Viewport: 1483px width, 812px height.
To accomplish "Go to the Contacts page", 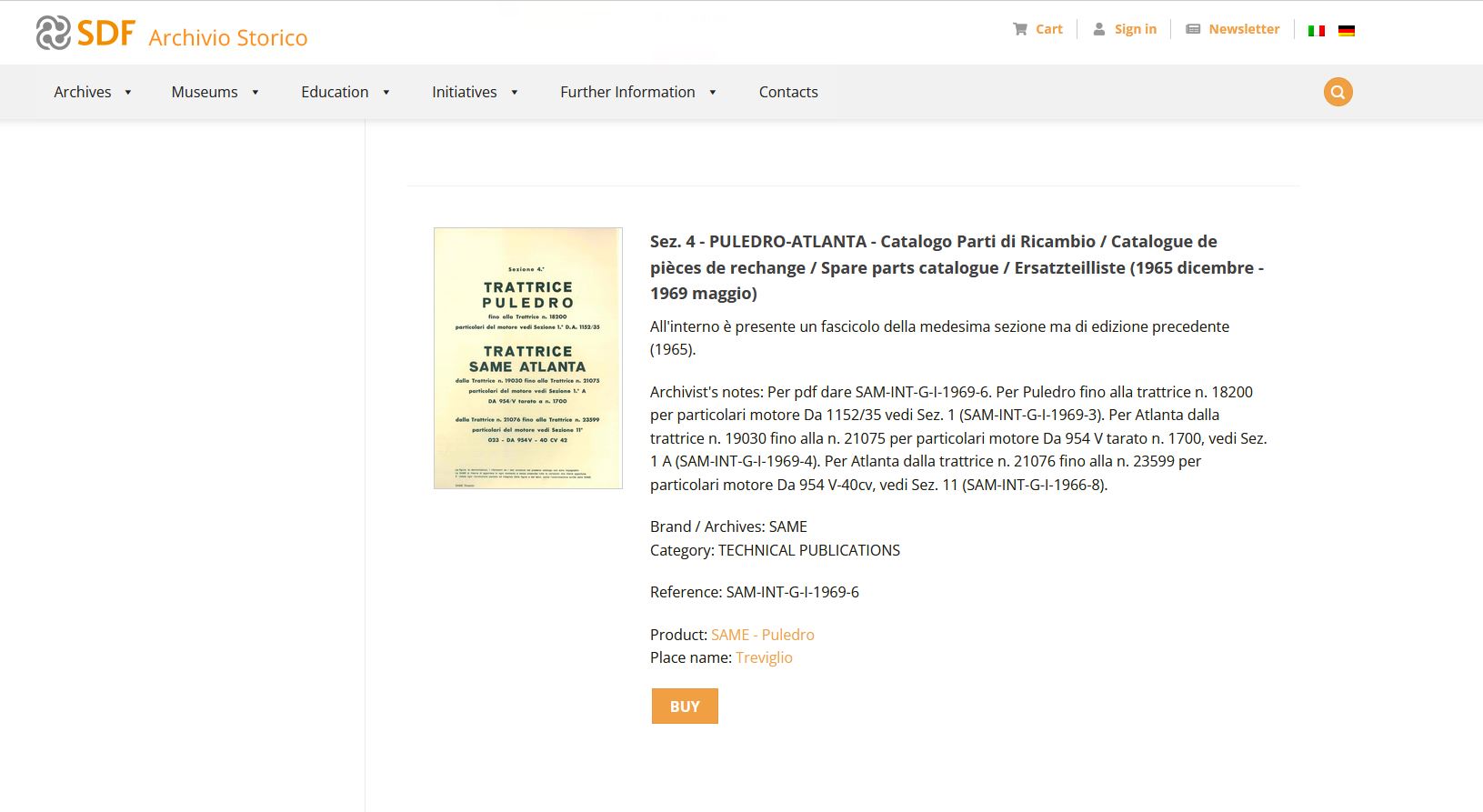I will click(x=788, y=92).
